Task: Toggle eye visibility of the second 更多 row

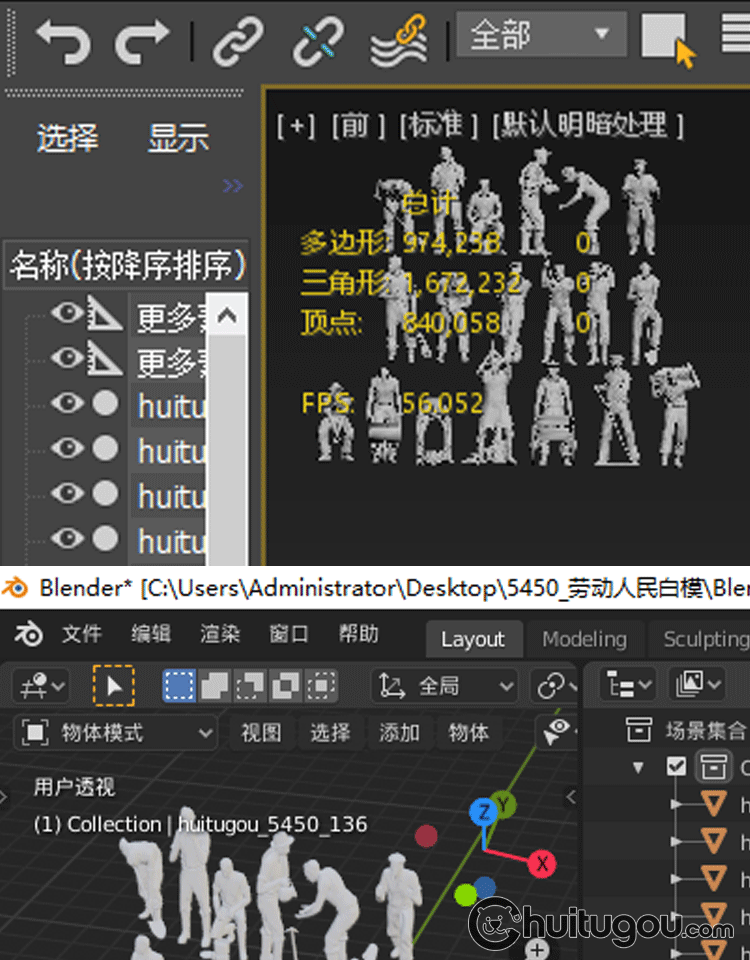Action: pos(67,358)
